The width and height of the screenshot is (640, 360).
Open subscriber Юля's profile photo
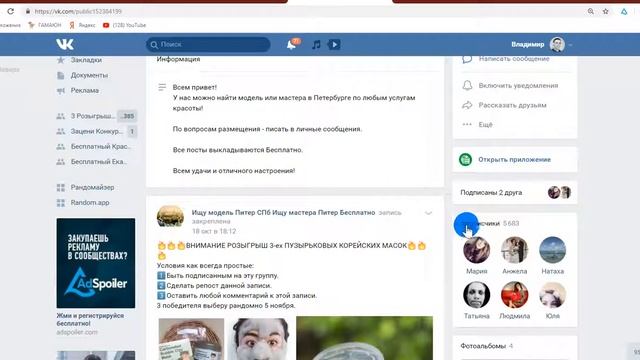(x=553, y=295)
